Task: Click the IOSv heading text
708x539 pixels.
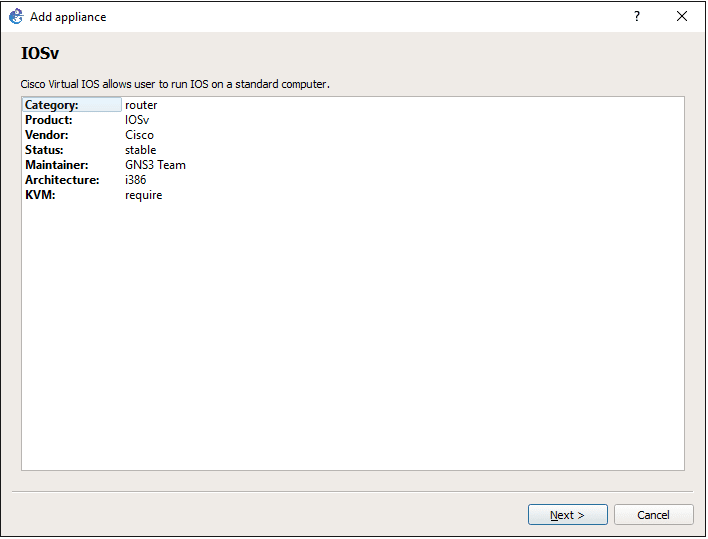Action: coord(39,54)
